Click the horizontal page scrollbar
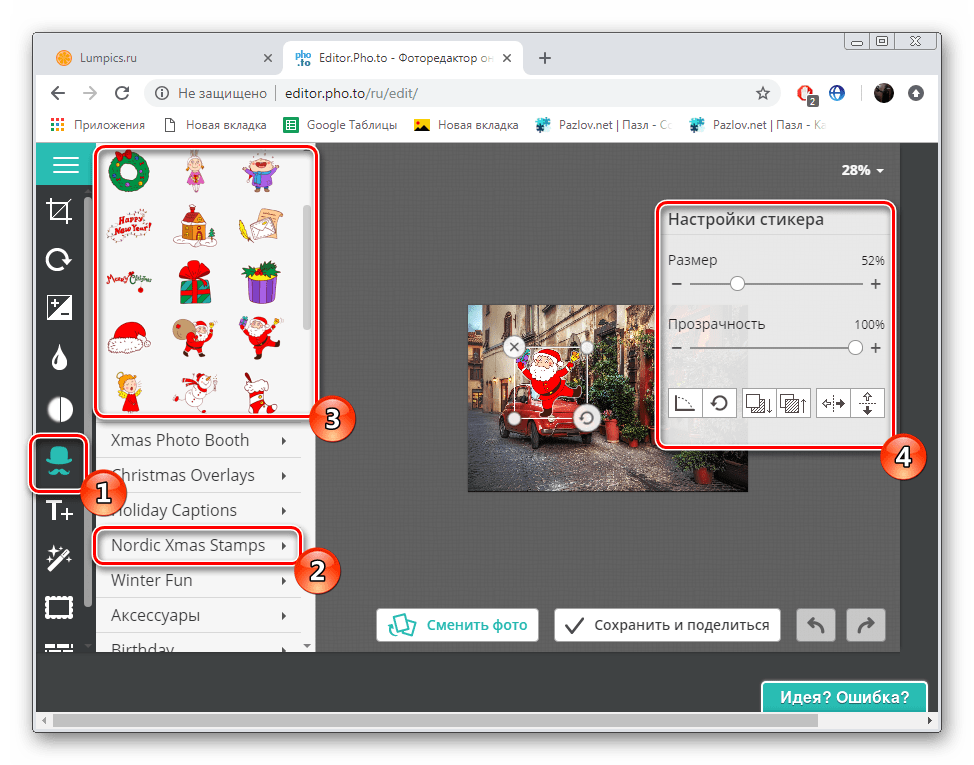 (x=435, y=720)
